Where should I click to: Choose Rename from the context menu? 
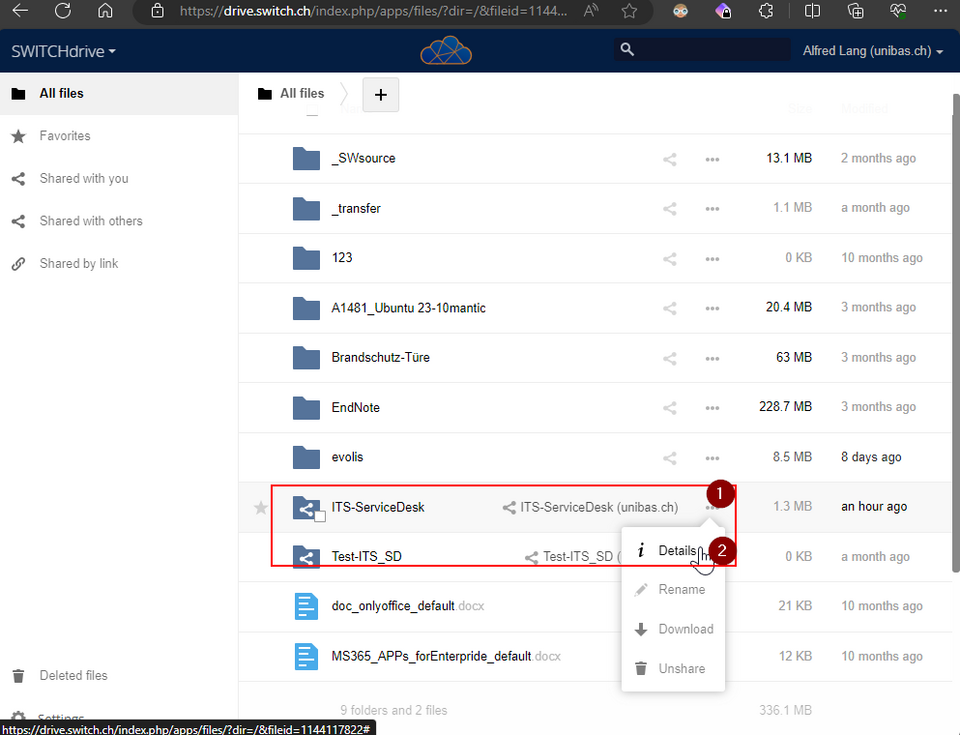tap(673, 589)
